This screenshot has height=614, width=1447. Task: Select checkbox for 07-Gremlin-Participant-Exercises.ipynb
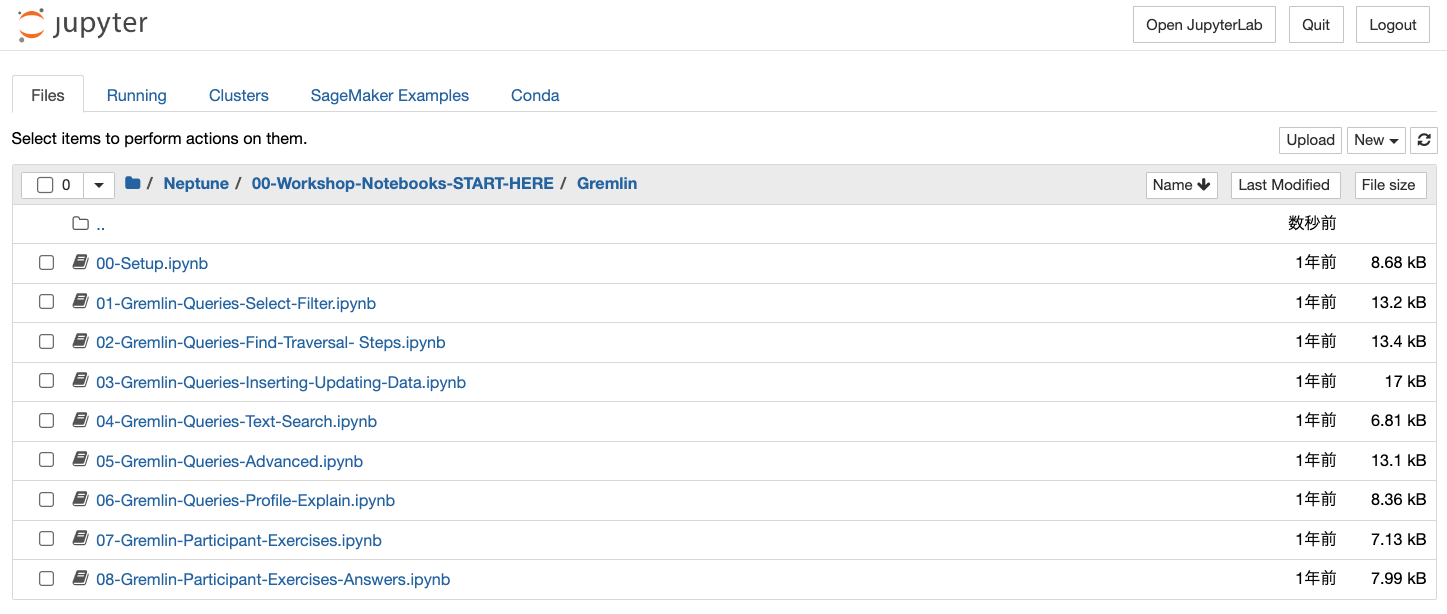46,539
